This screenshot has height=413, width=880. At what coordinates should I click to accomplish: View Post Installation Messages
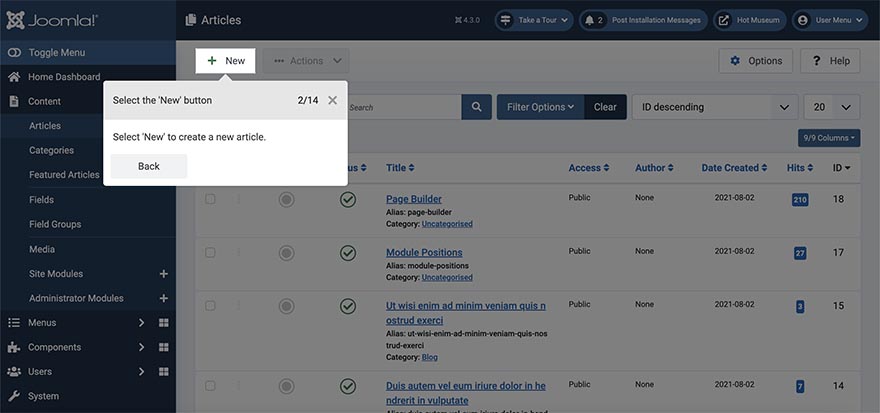coord(643,20)
